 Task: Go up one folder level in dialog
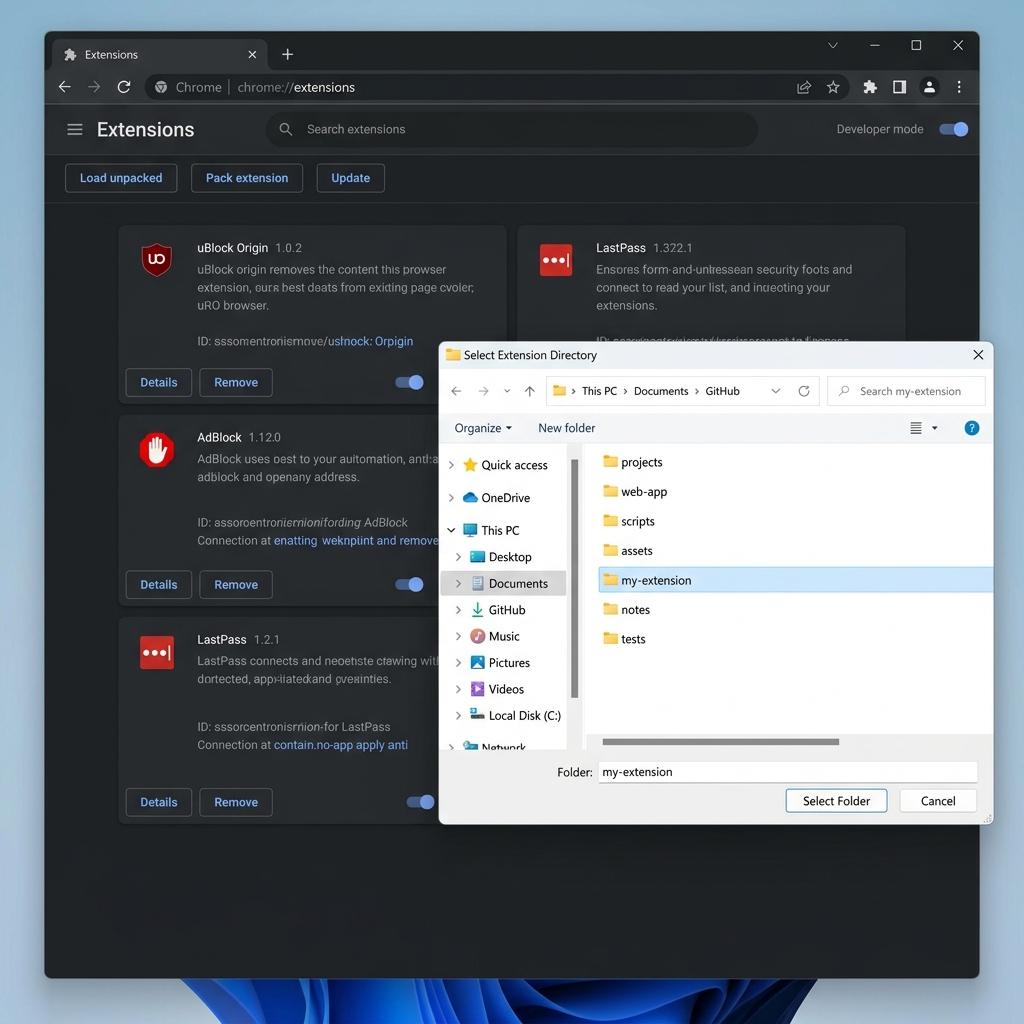(x=530, y=391)
